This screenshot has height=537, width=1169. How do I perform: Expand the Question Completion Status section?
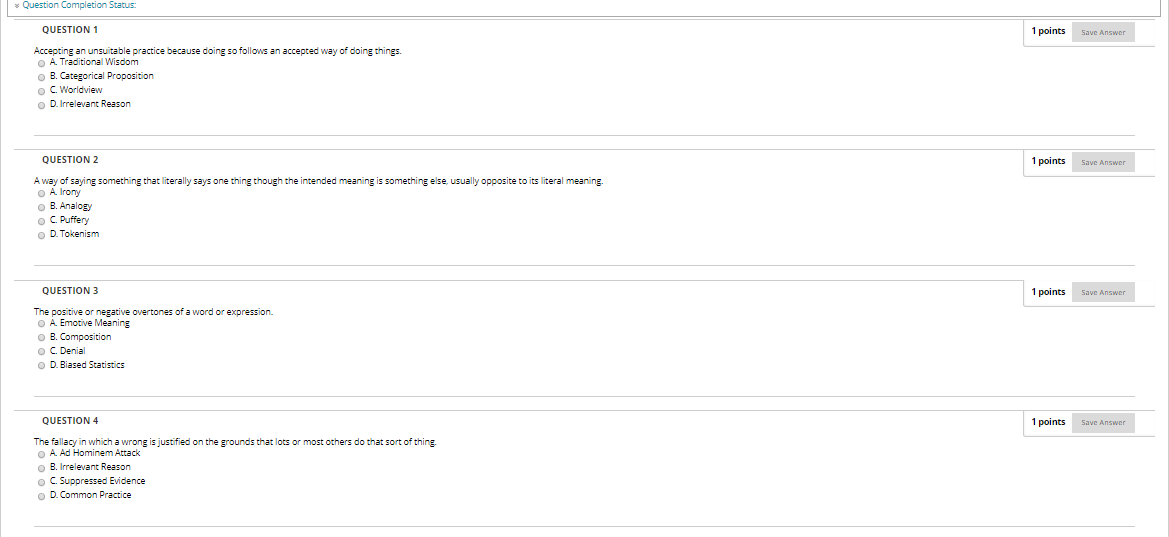(76, 5)
